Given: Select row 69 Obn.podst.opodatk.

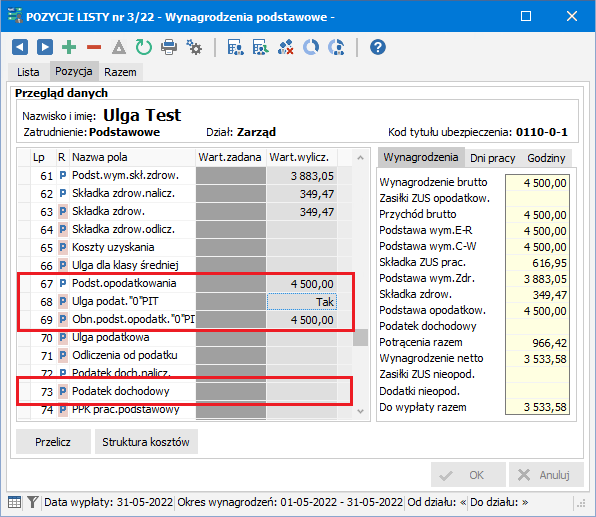Looking at the screenshot, I should 184,320.
